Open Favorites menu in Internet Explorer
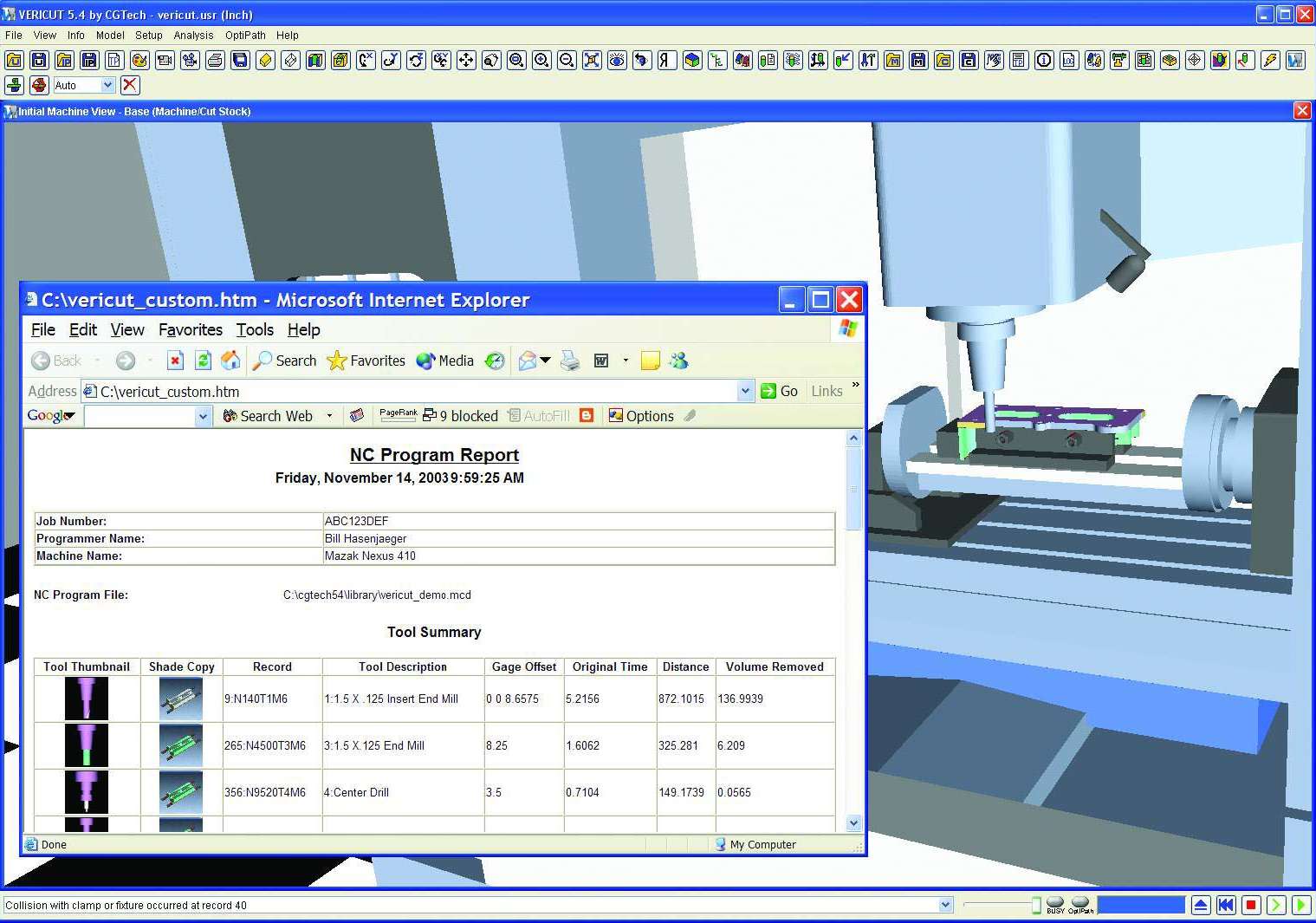Screen dimensions: 1316x923 191,329
